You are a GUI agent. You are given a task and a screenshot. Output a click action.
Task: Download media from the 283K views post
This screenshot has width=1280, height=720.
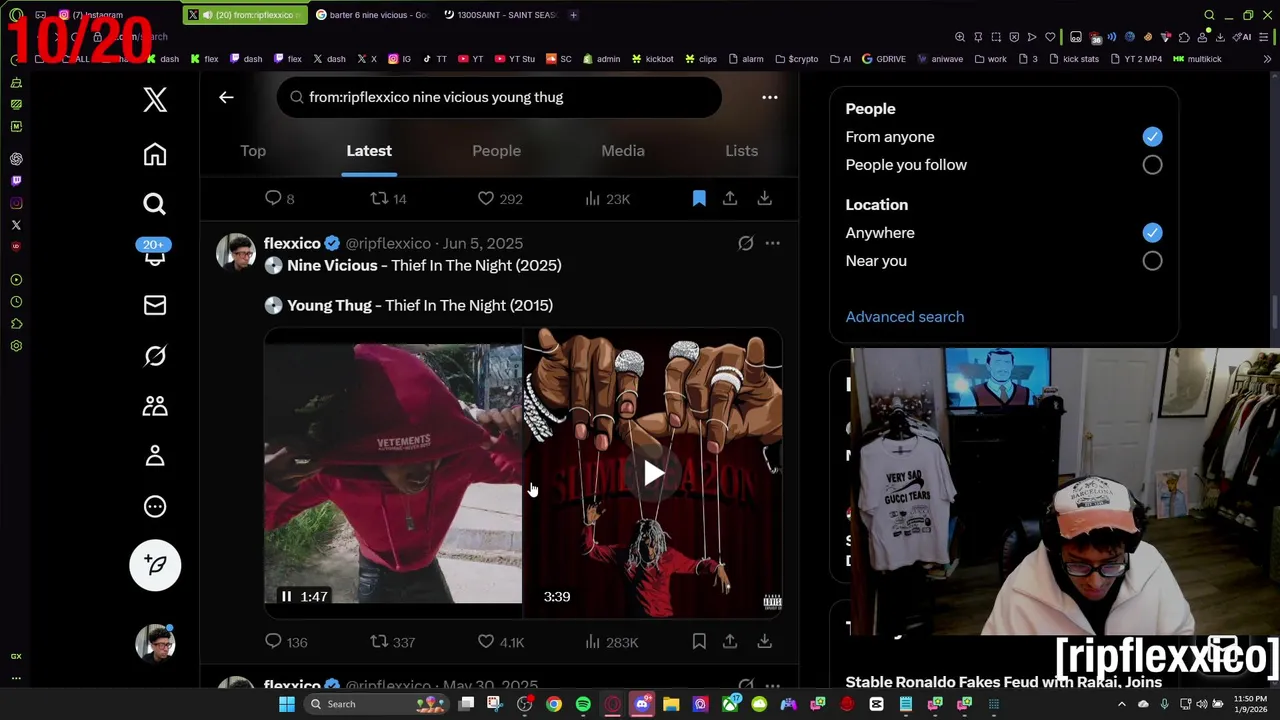coord(764,641)
